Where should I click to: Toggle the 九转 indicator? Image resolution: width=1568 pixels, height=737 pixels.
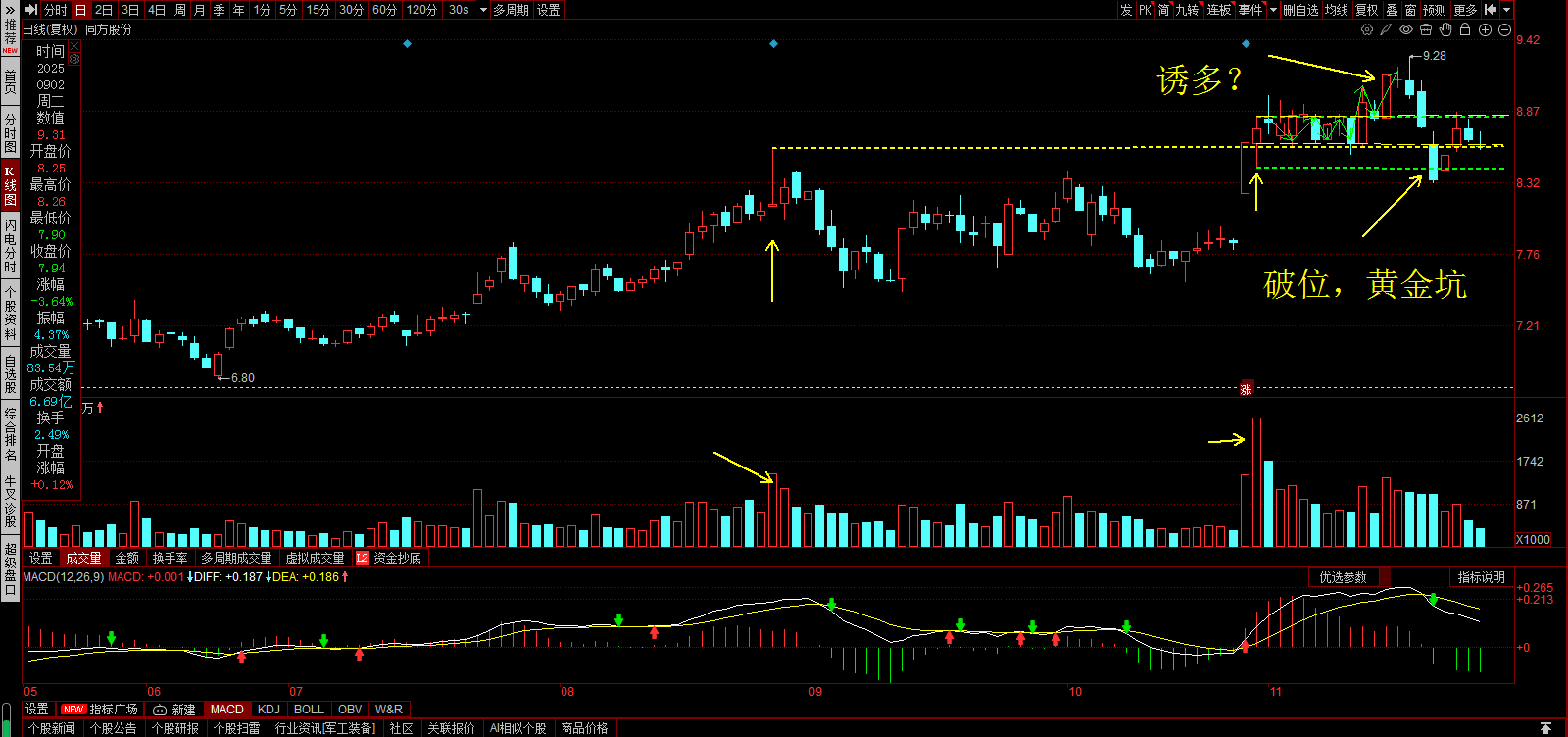[1187, 10]
